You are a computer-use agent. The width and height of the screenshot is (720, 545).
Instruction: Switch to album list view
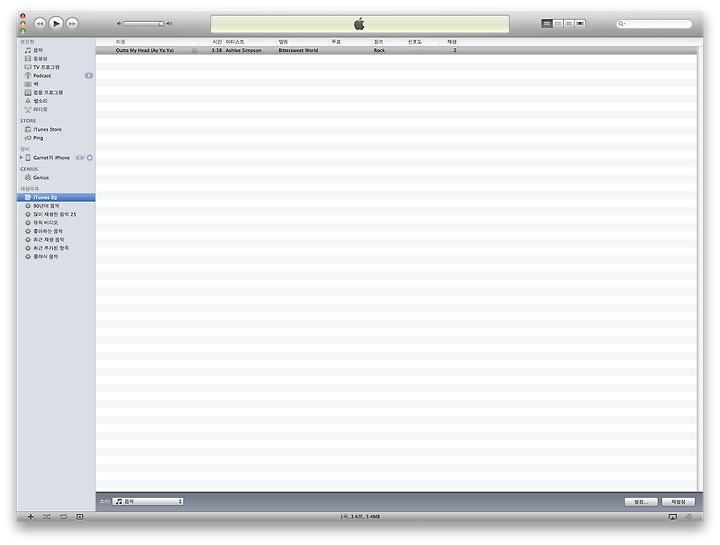point(558,23)
